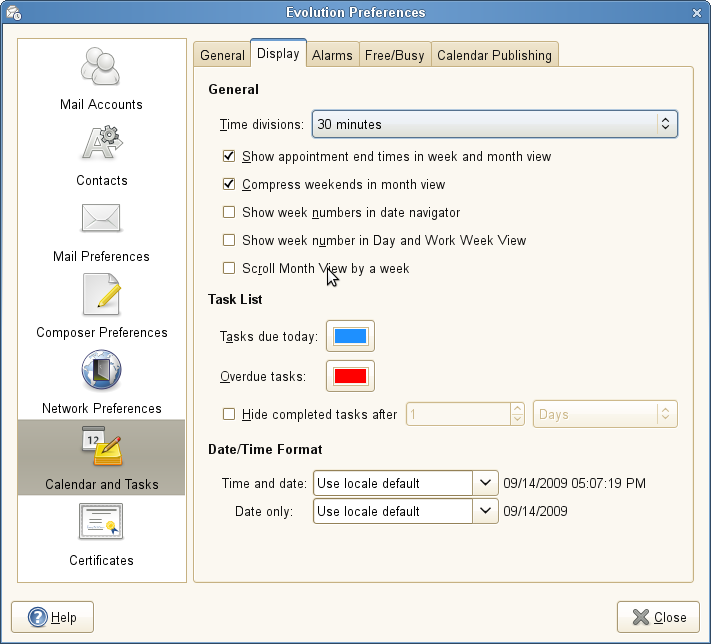711x644 pixels.
Task: Pick color for Tasks due today
Action: [x=351, y=336]
